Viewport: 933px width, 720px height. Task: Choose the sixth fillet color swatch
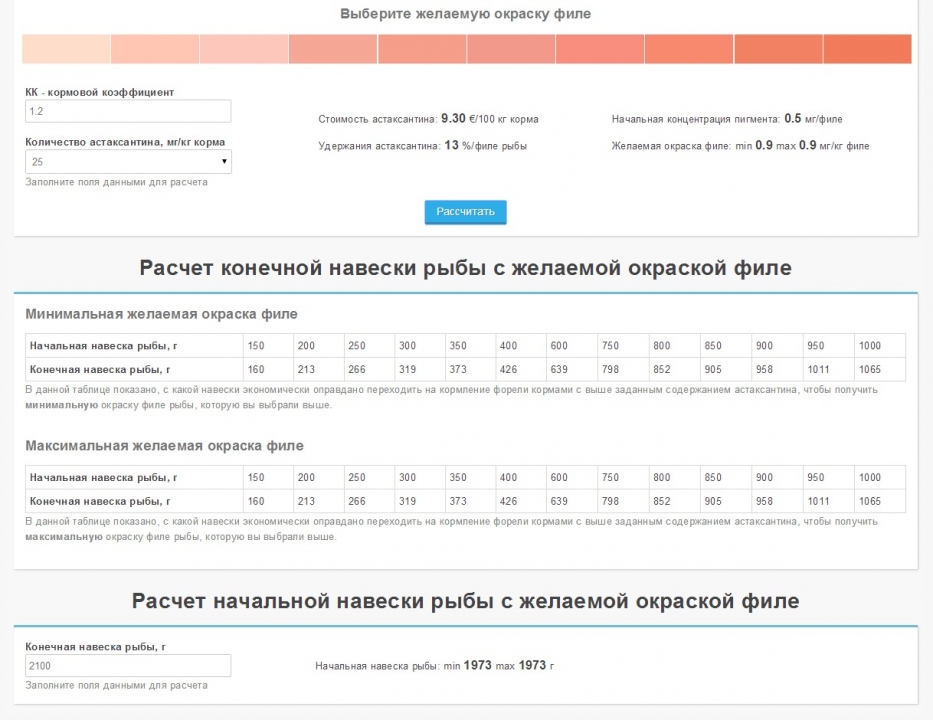pos(511,49)
